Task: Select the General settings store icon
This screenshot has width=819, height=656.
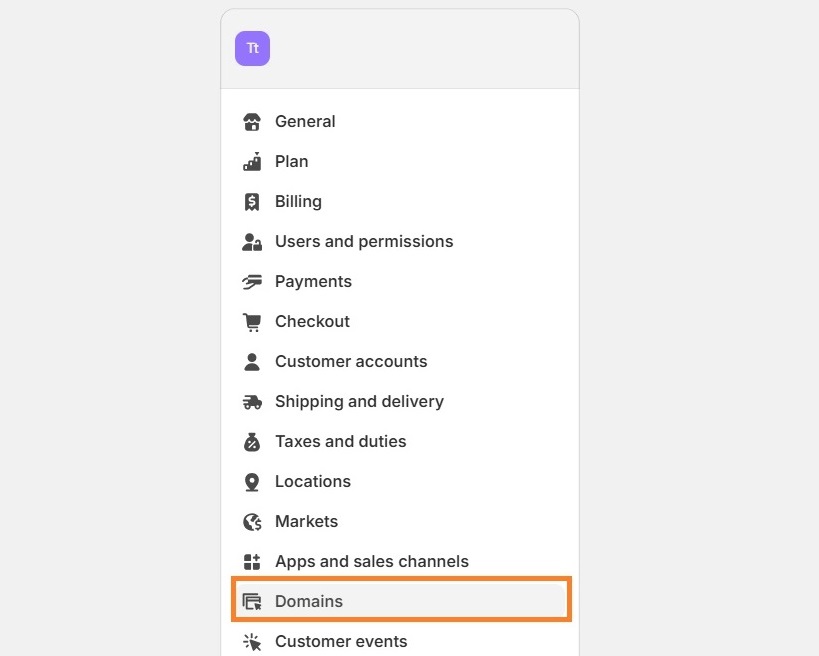Action: point(252,121)
